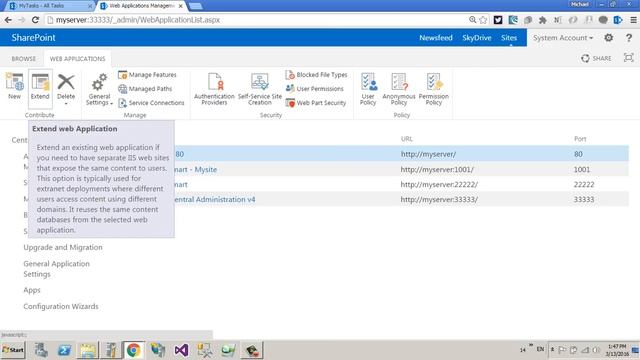
Task: Select the WEB APPLICATIONS ribbon tab
Action: (x=78, y=59)
